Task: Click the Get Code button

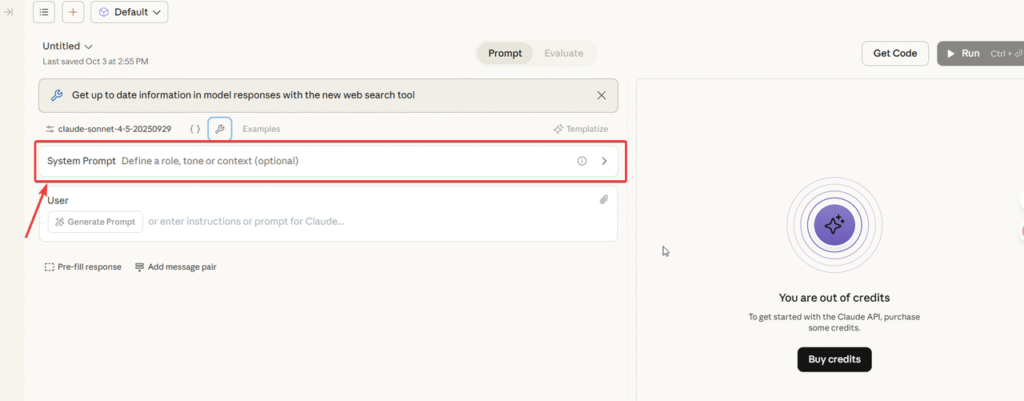Action: coord(894,53)
